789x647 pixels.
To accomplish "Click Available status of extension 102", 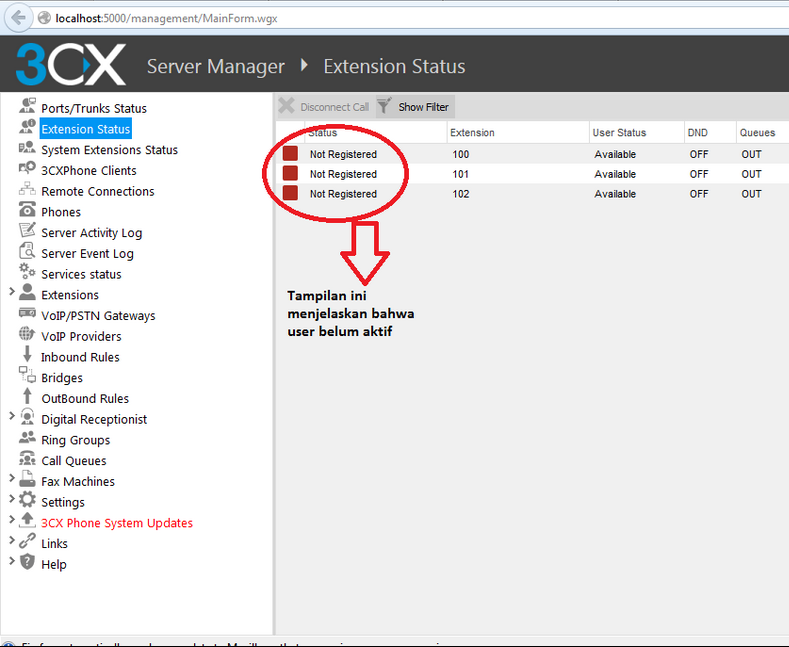I will pos(615,194).
